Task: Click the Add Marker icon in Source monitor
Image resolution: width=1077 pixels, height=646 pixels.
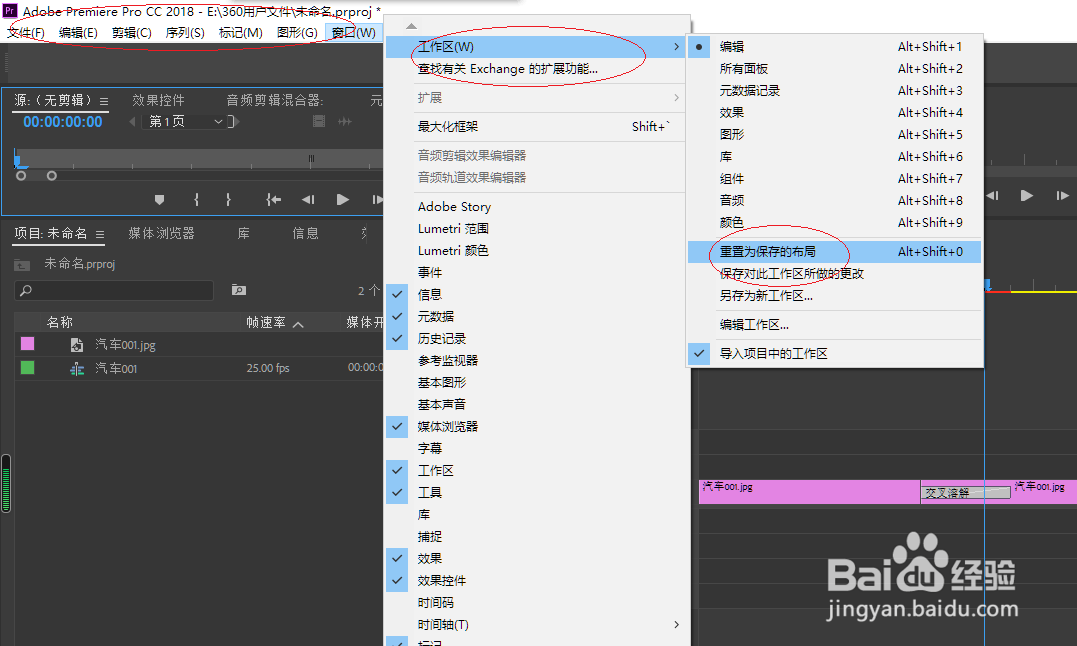Action: click(x=159, y=200)
